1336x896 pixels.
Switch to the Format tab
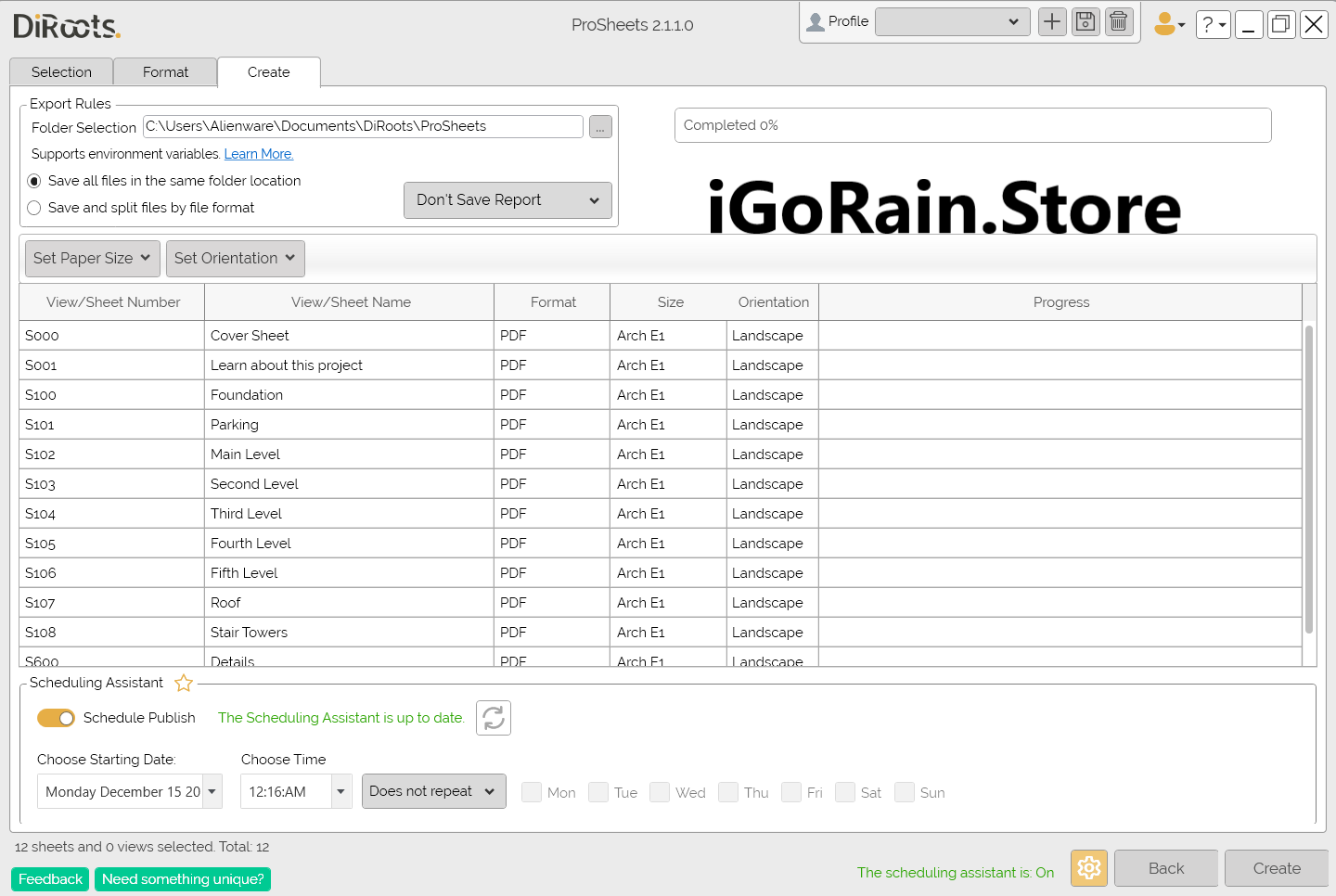click(165, 72)
